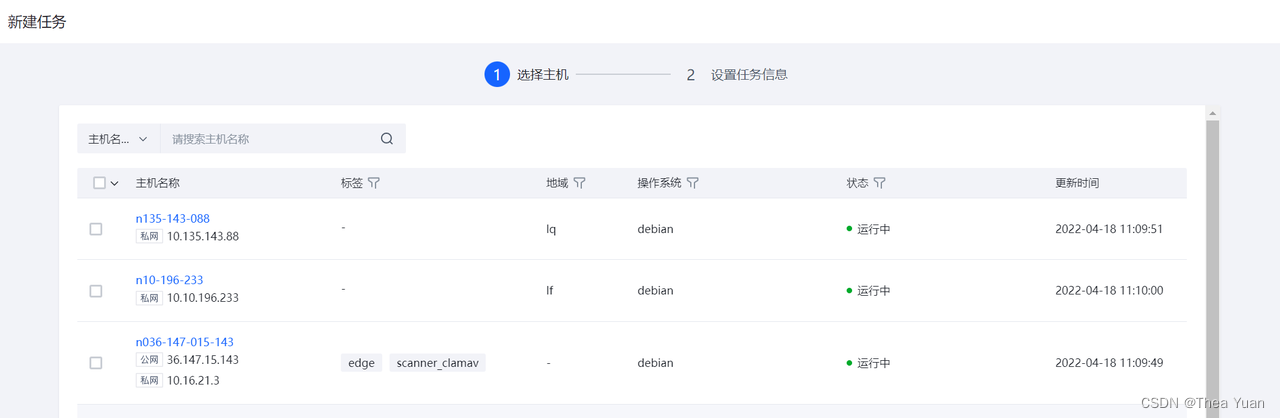Tick the checkbox for n036-147-015-143
1280x418 pixels.
(x=96, y=363)
